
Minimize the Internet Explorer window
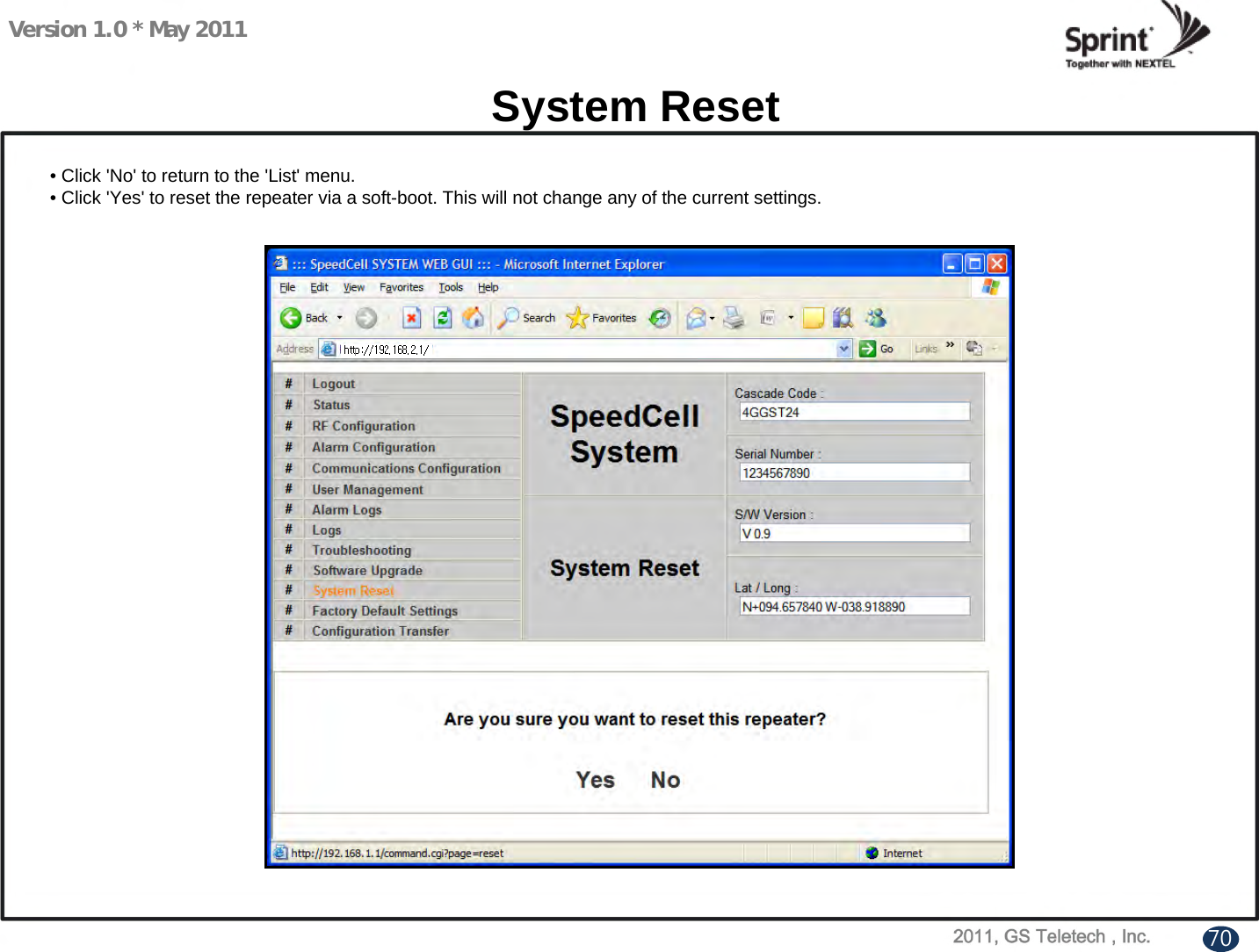(x=952, y=263)
